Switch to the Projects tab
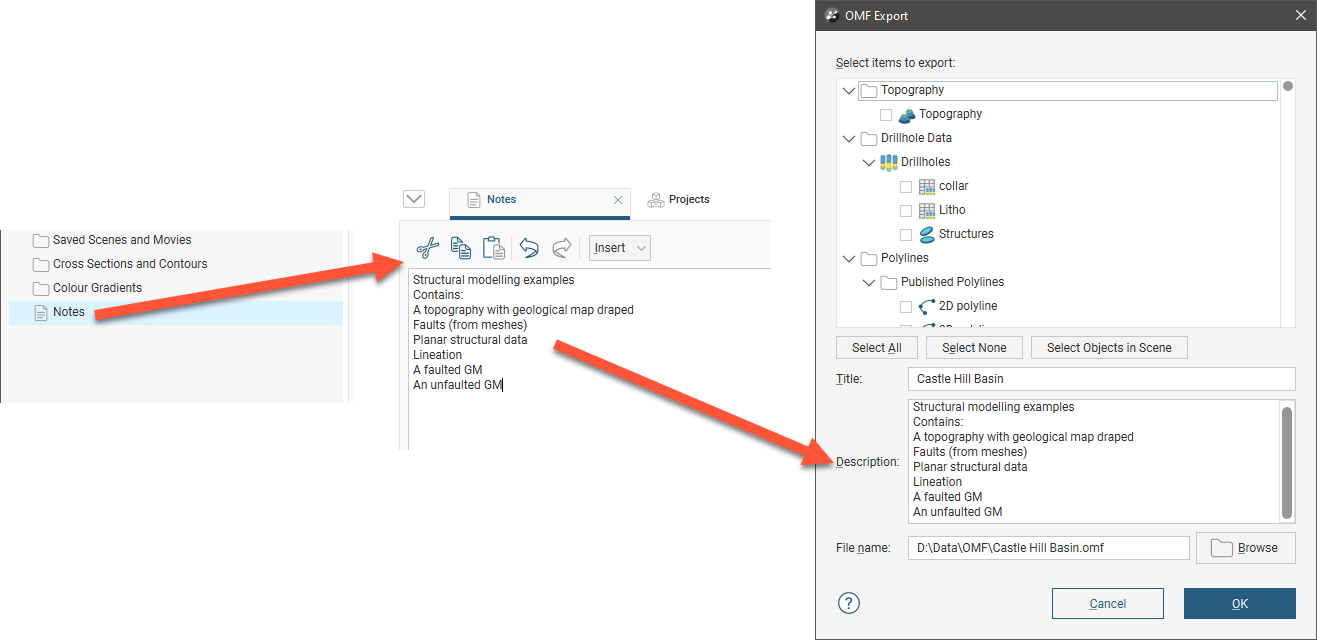Viewport: 1317px width, 640px height. coord(678,200)
